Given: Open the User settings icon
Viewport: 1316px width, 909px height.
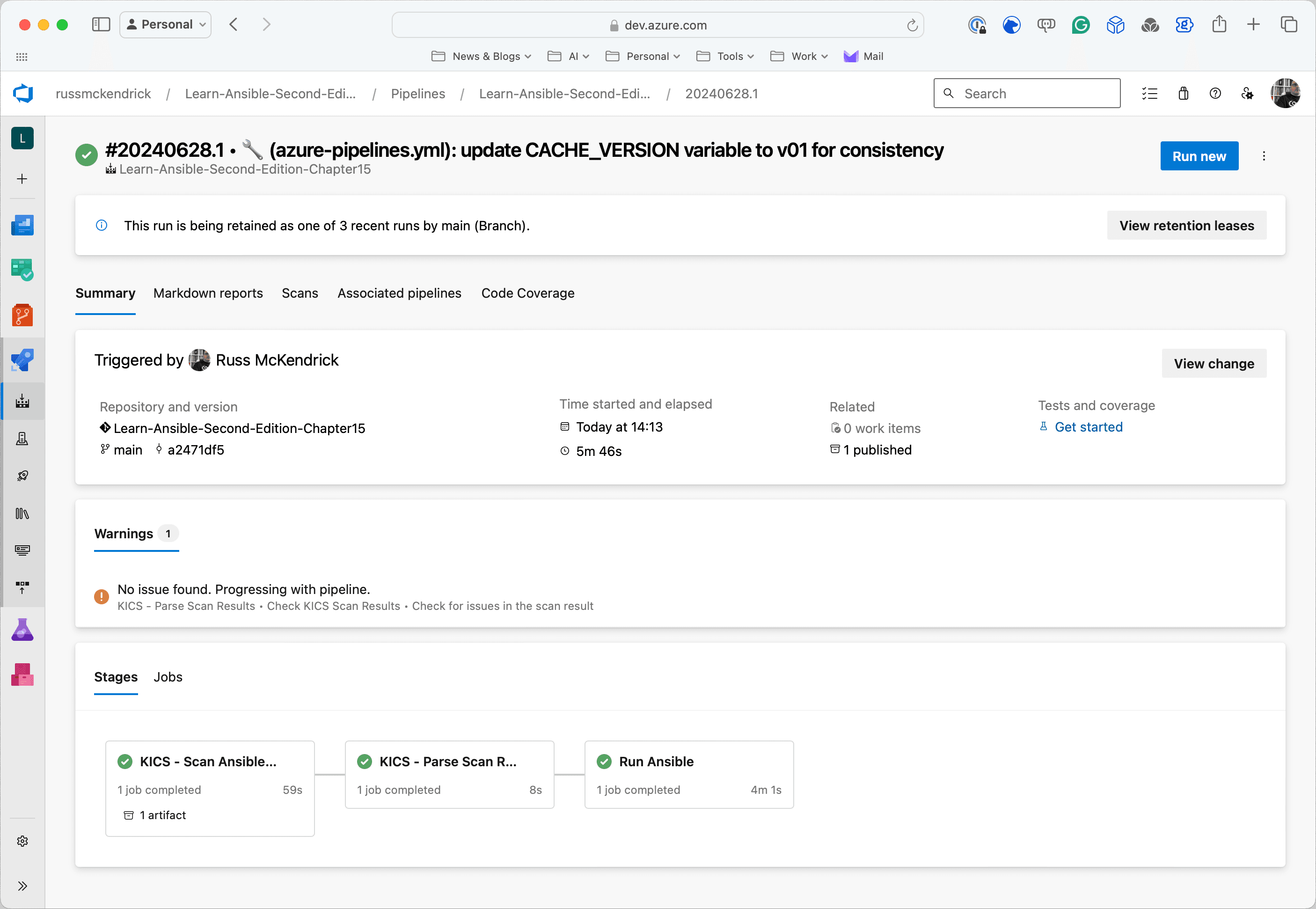Looking at the screenshot, I should coord(1247,94).
